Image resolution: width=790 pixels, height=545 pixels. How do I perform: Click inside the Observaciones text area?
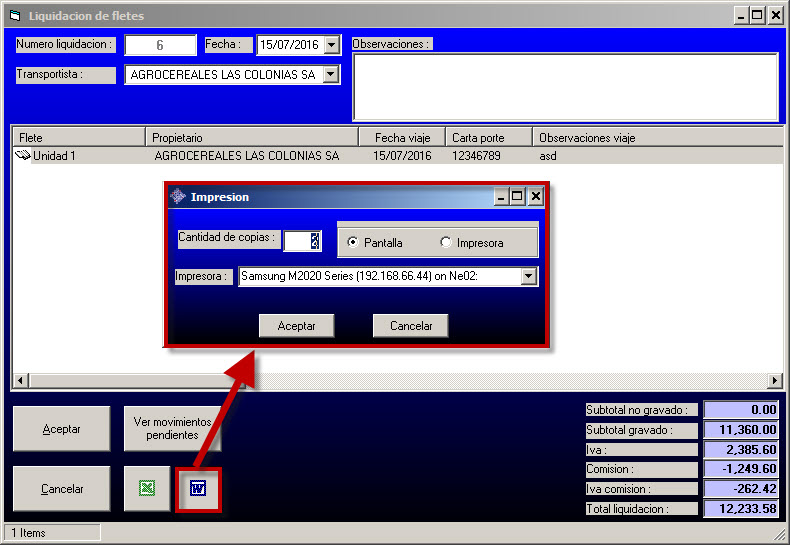click(565, 87)
